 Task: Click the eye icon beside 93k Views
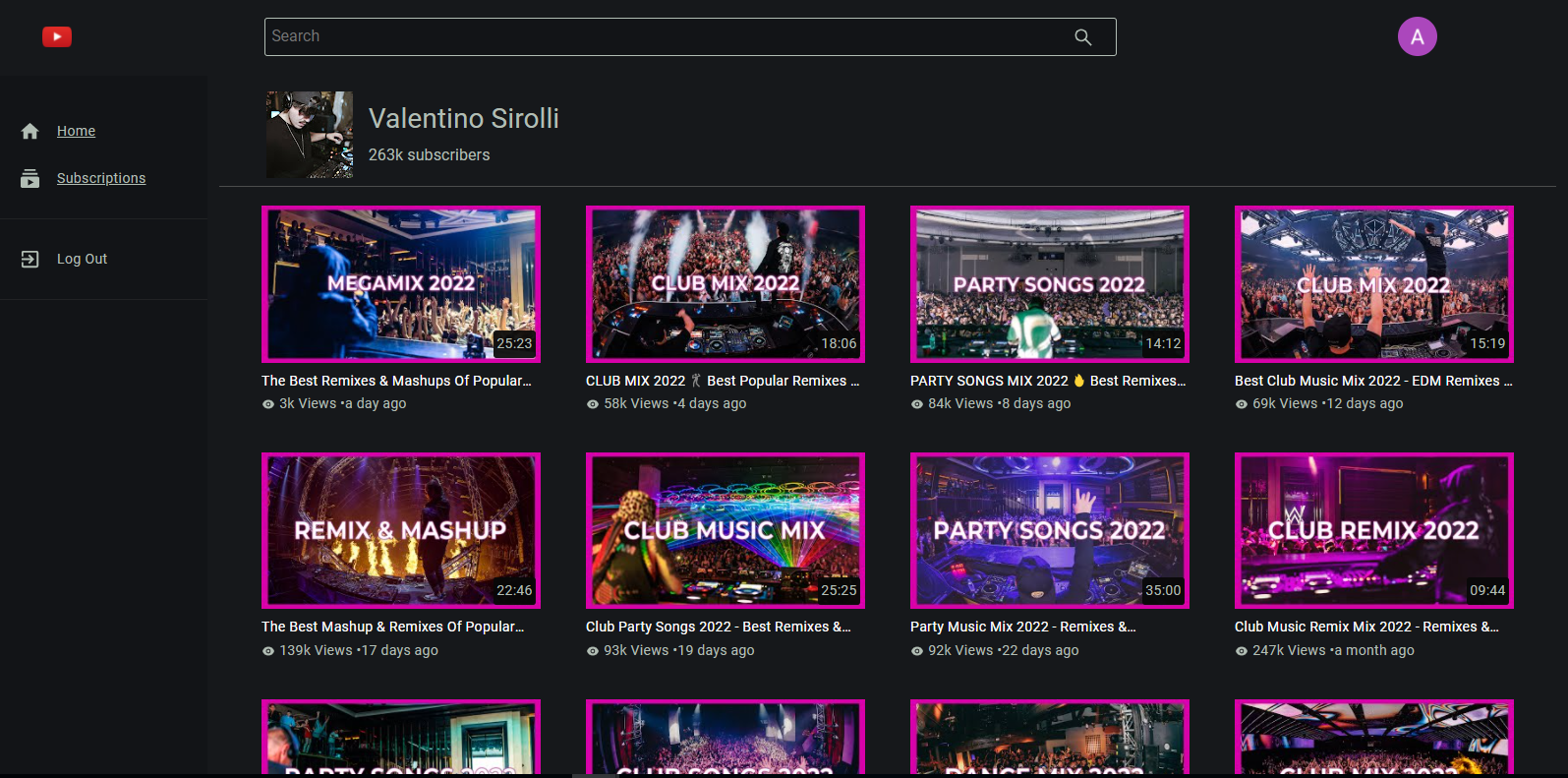(592, 651)
